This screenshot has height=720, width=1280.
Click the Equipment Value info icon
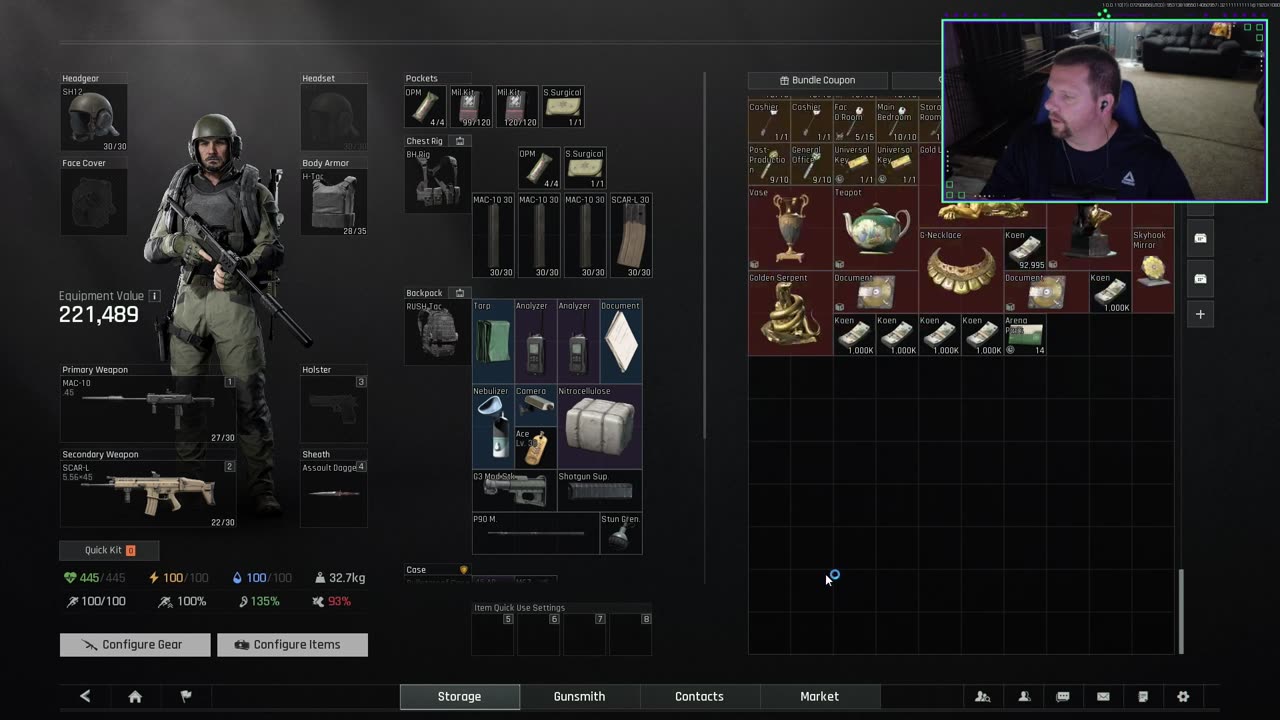pyautogui.click(x=154, y=296)
